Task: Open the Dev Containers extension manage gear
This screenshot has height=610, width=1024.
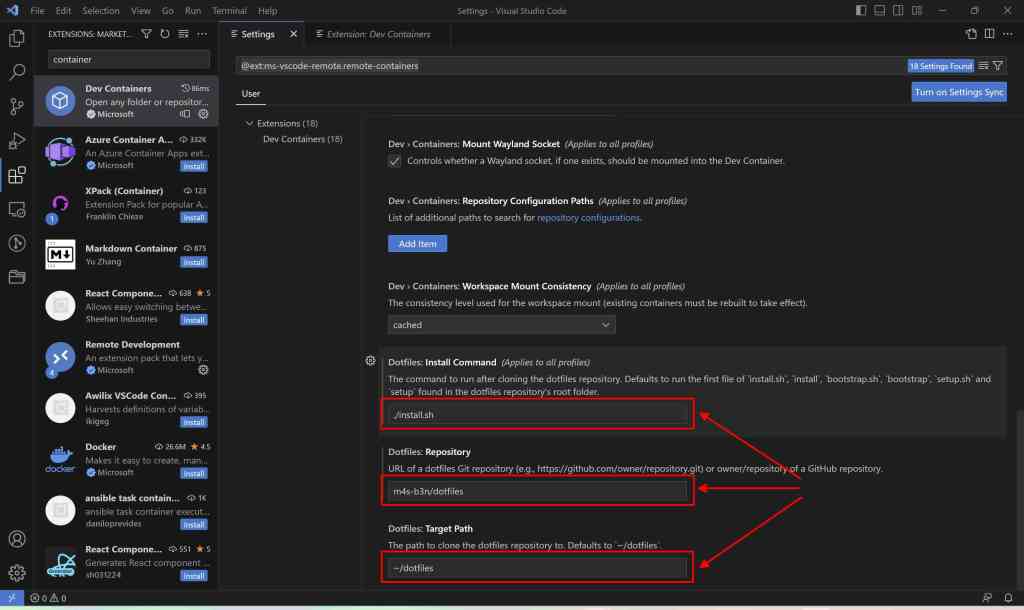Action: [203, 114]
